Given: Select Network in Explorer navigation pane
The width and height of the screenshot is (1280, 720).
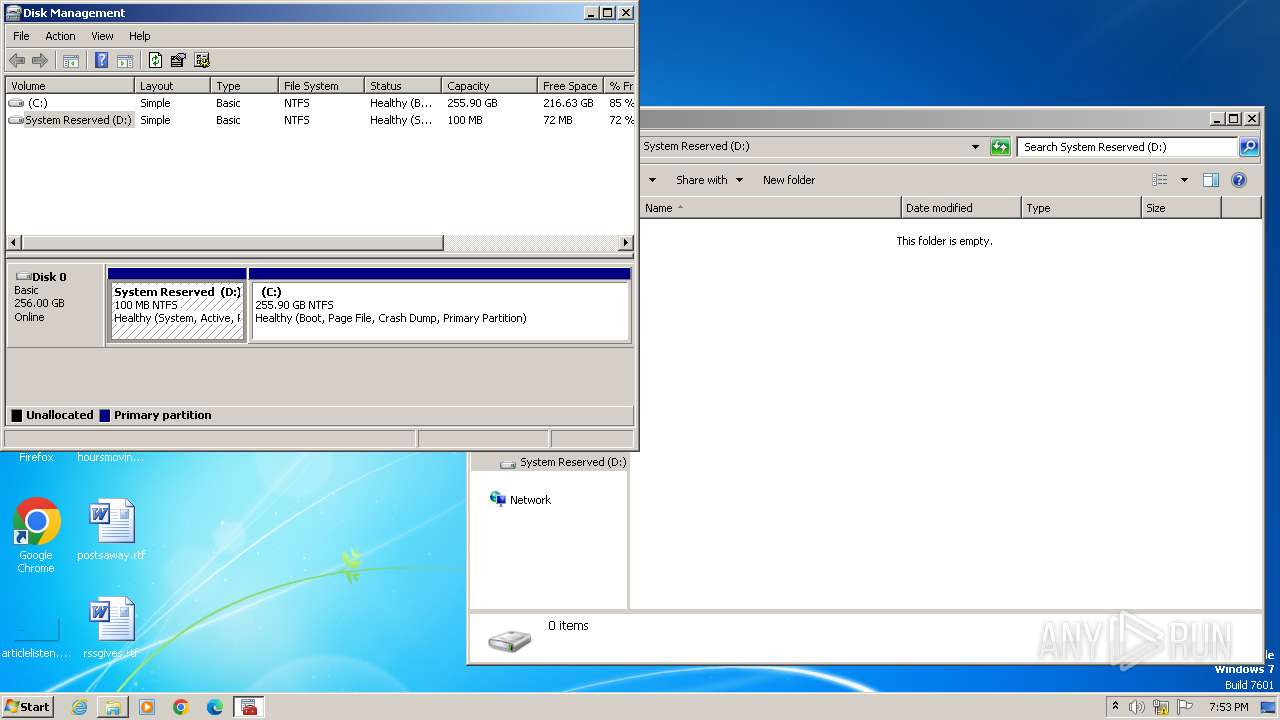Looking at the screenshot, I should [520, 499].
